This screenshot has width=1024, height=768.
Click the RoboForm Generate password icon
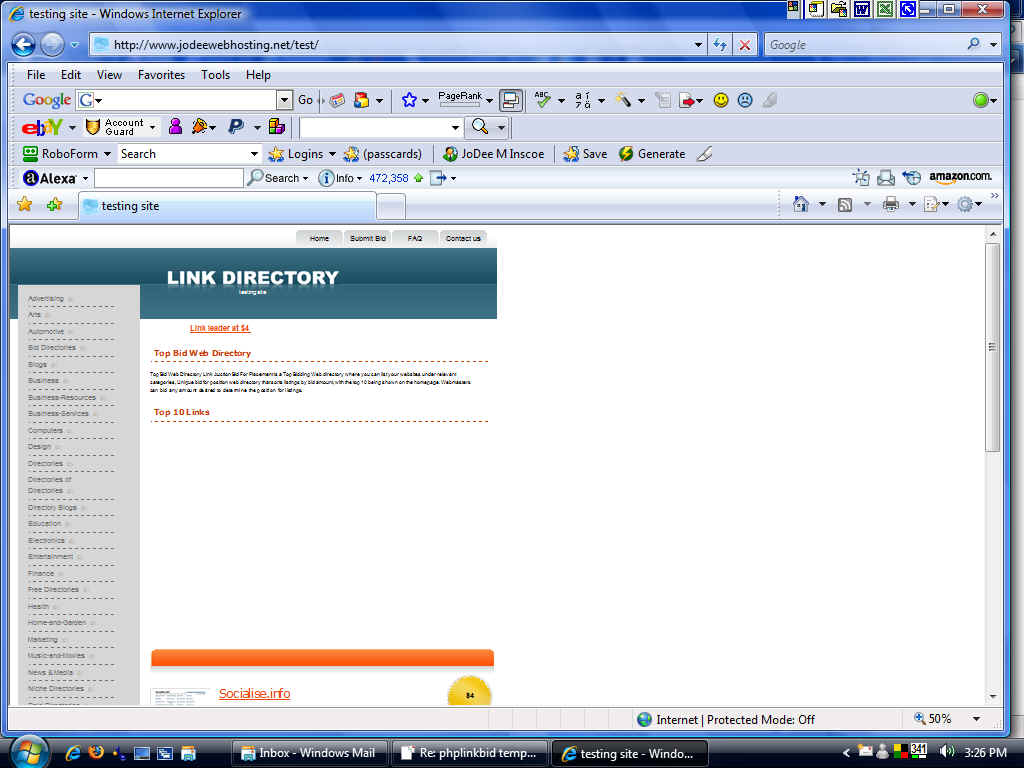[626, 153]
